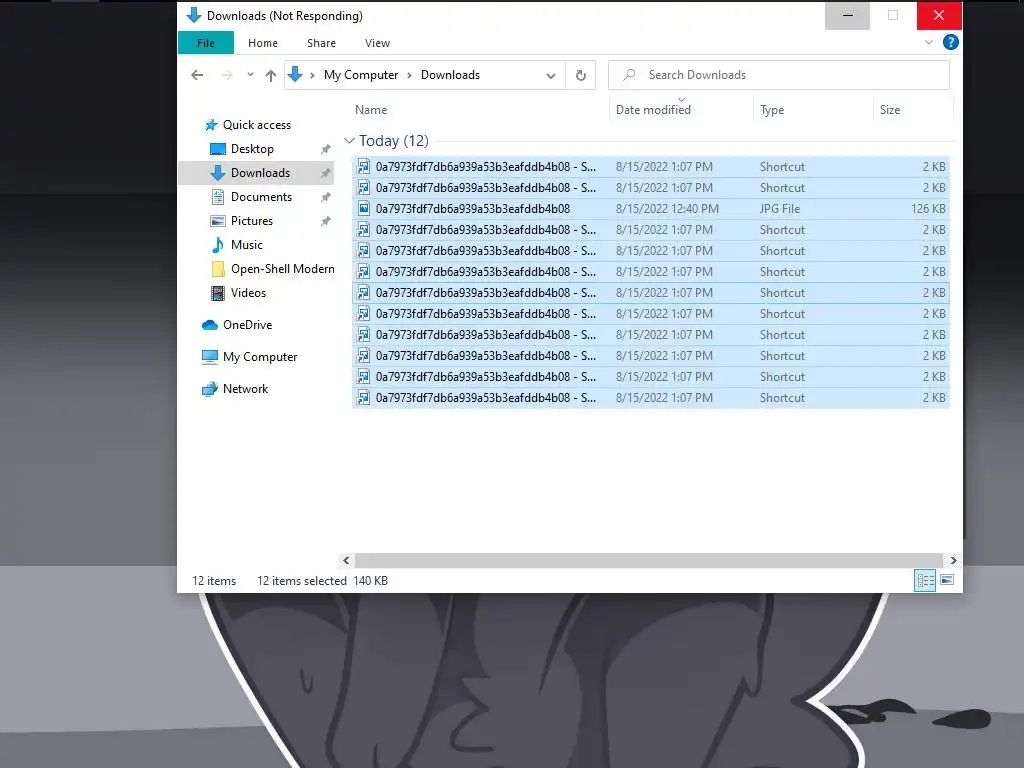Select Network in the navigation pane

click(245, 389)
